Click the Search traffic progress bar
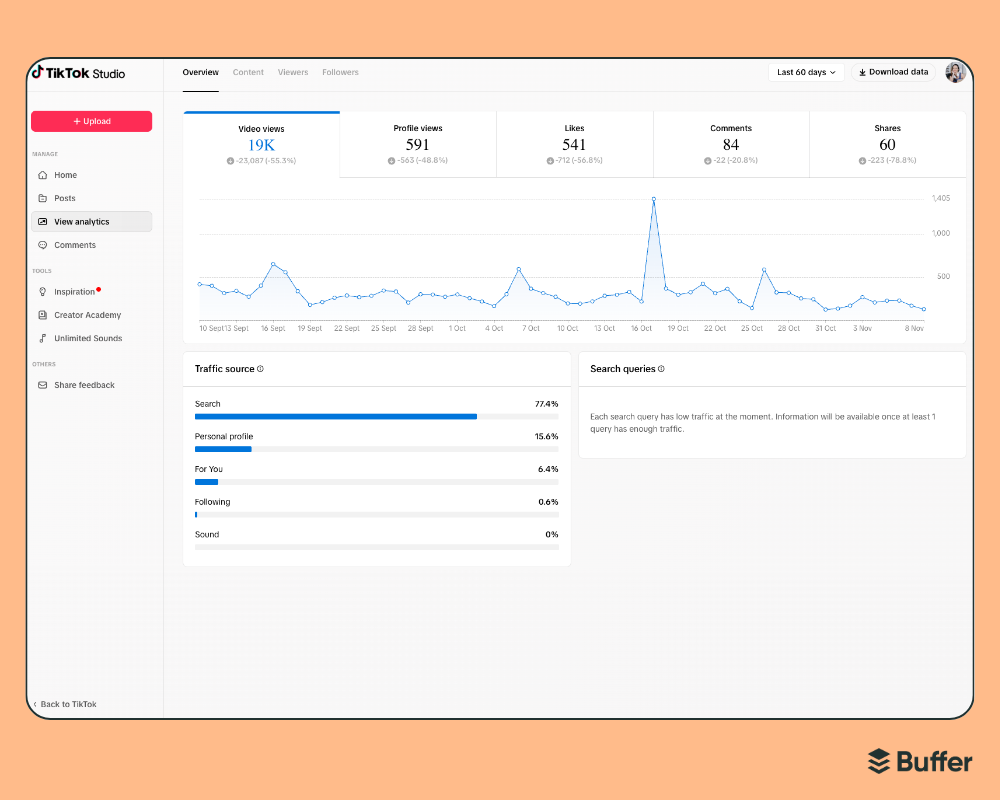This screenshot has width=1000, height=800. [335, 416]
